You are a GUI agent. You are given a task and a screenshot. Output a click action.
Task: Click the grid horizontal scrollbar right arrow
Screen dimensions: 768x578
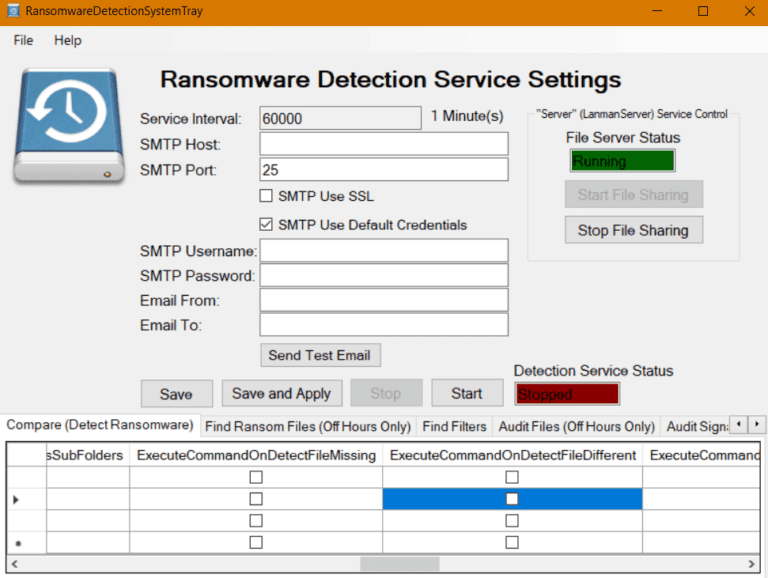751,564
